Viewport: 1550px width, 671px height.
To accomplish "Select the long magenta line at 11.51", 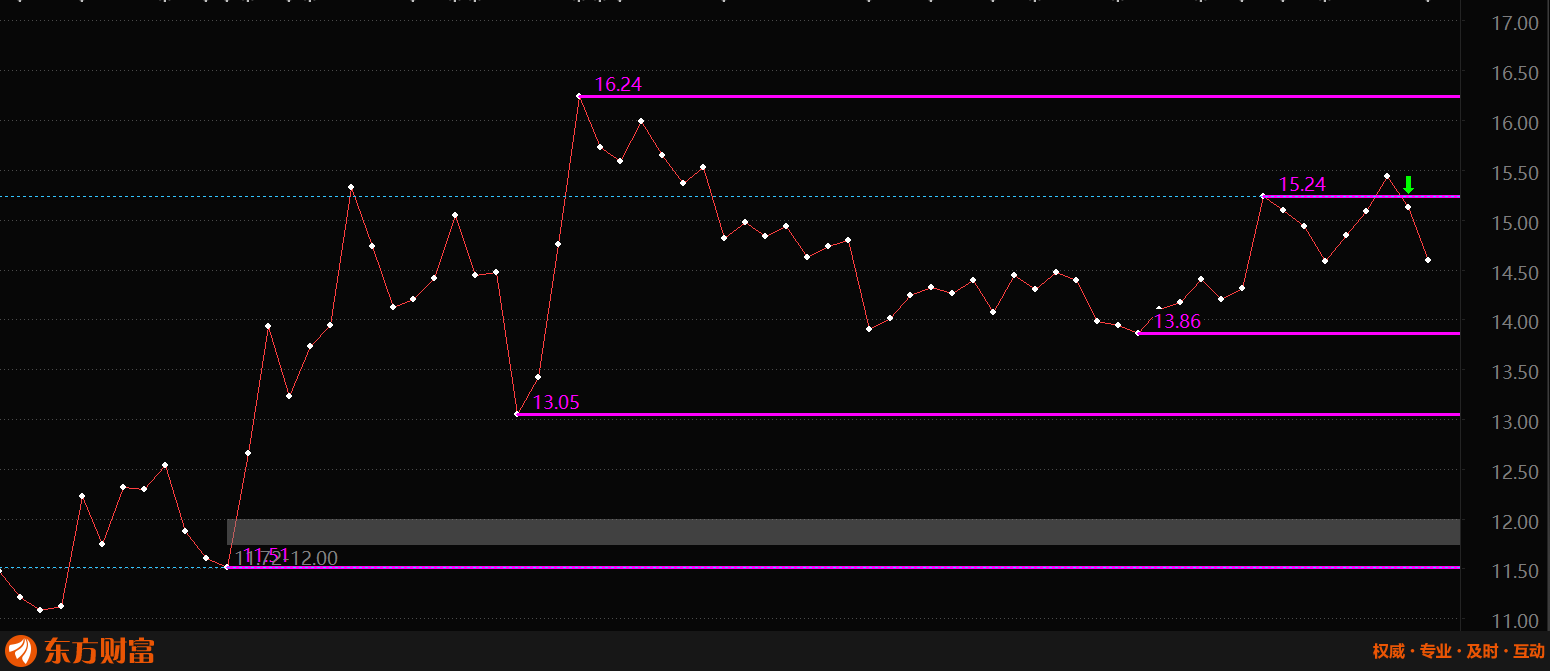I will pos(843,567).
